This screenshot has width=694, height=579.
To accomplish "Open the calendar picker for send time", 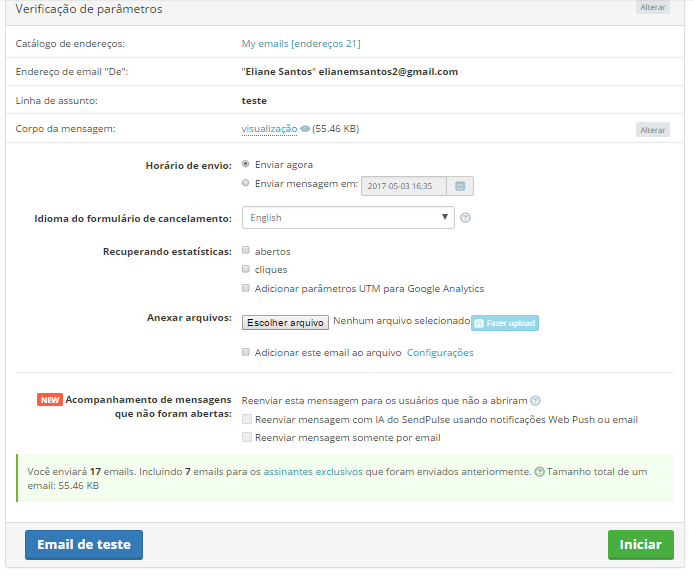I will pos(460,186).
